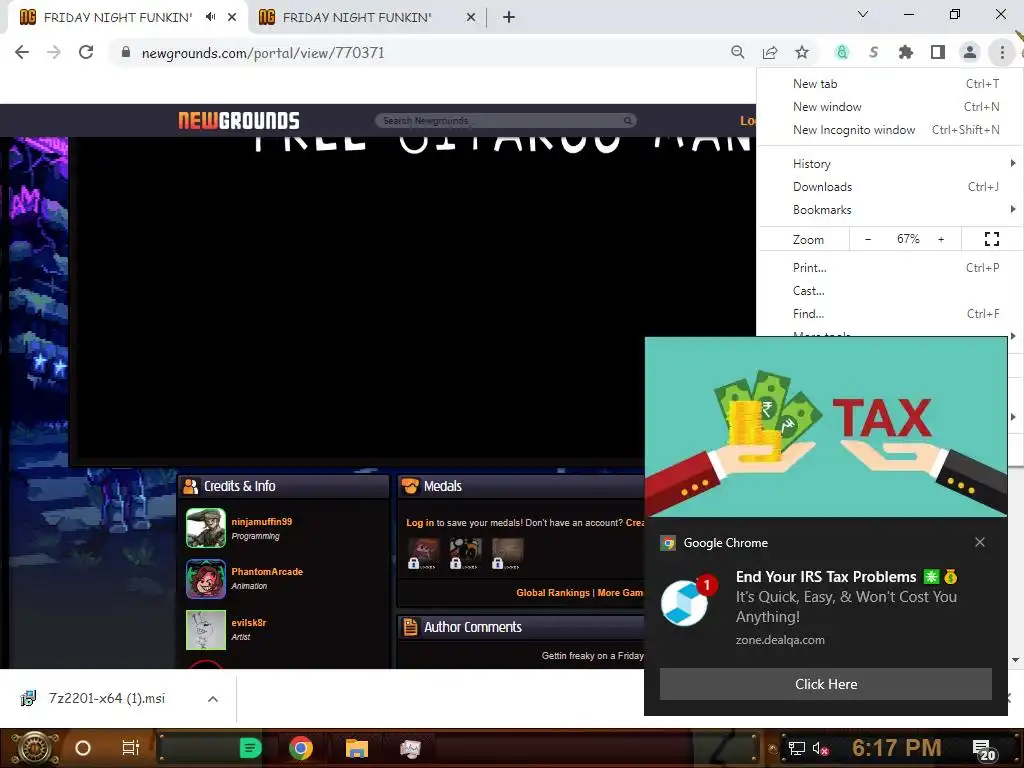Viewport: 1024px width, 768px height.
Task: Open a new tab with plus button
Action: [509, 17]
